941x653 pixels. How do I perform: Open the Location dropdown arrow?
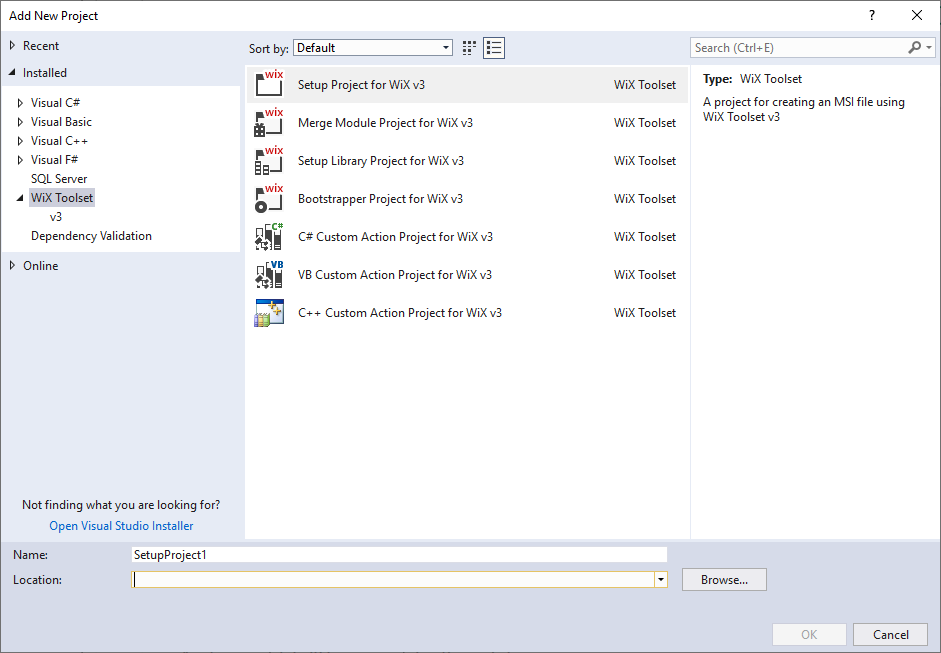(x=660, y=579)
